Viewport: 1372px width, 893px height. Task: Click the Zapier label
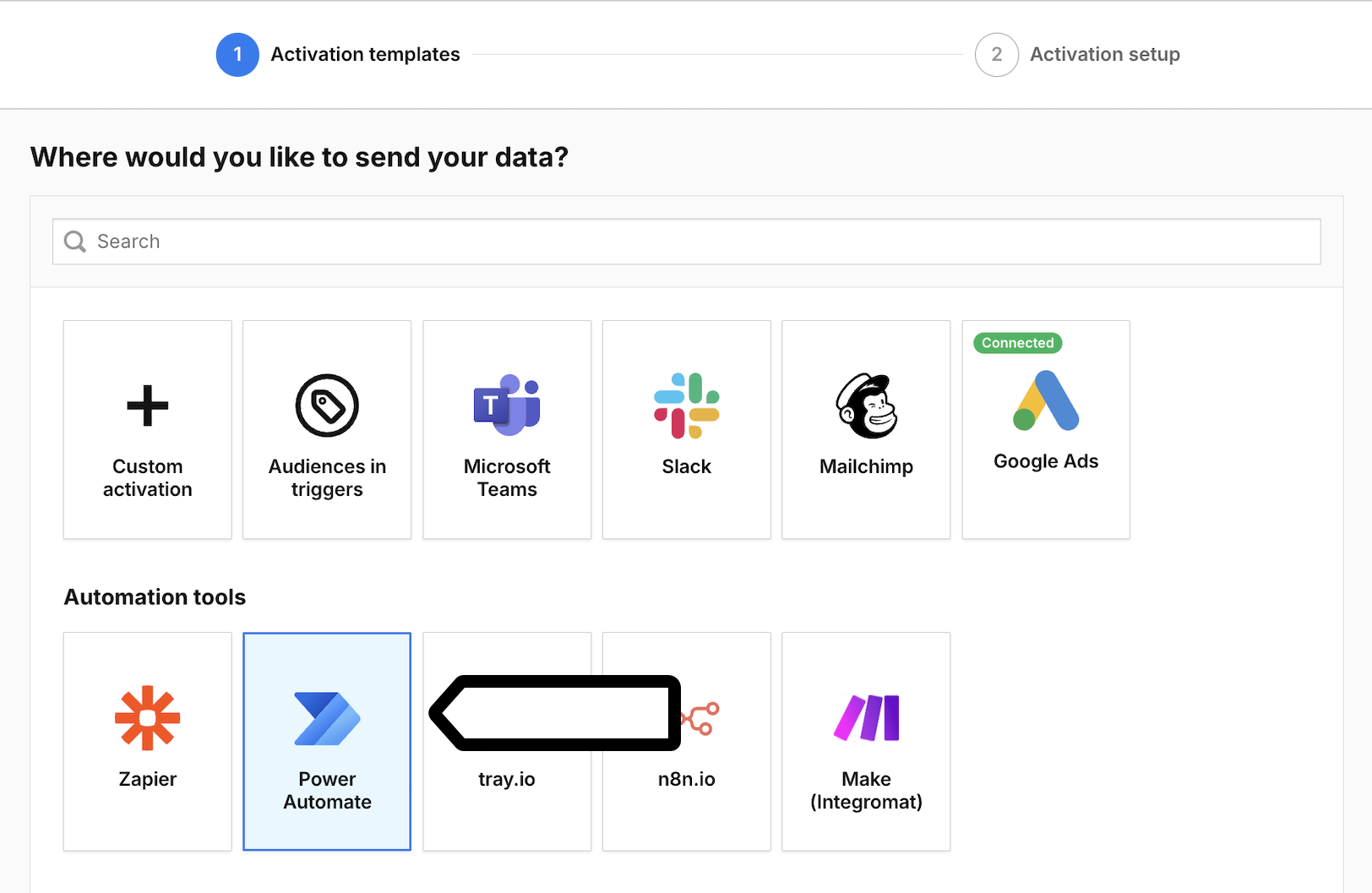pyautogui.click(x=148, y=779)
